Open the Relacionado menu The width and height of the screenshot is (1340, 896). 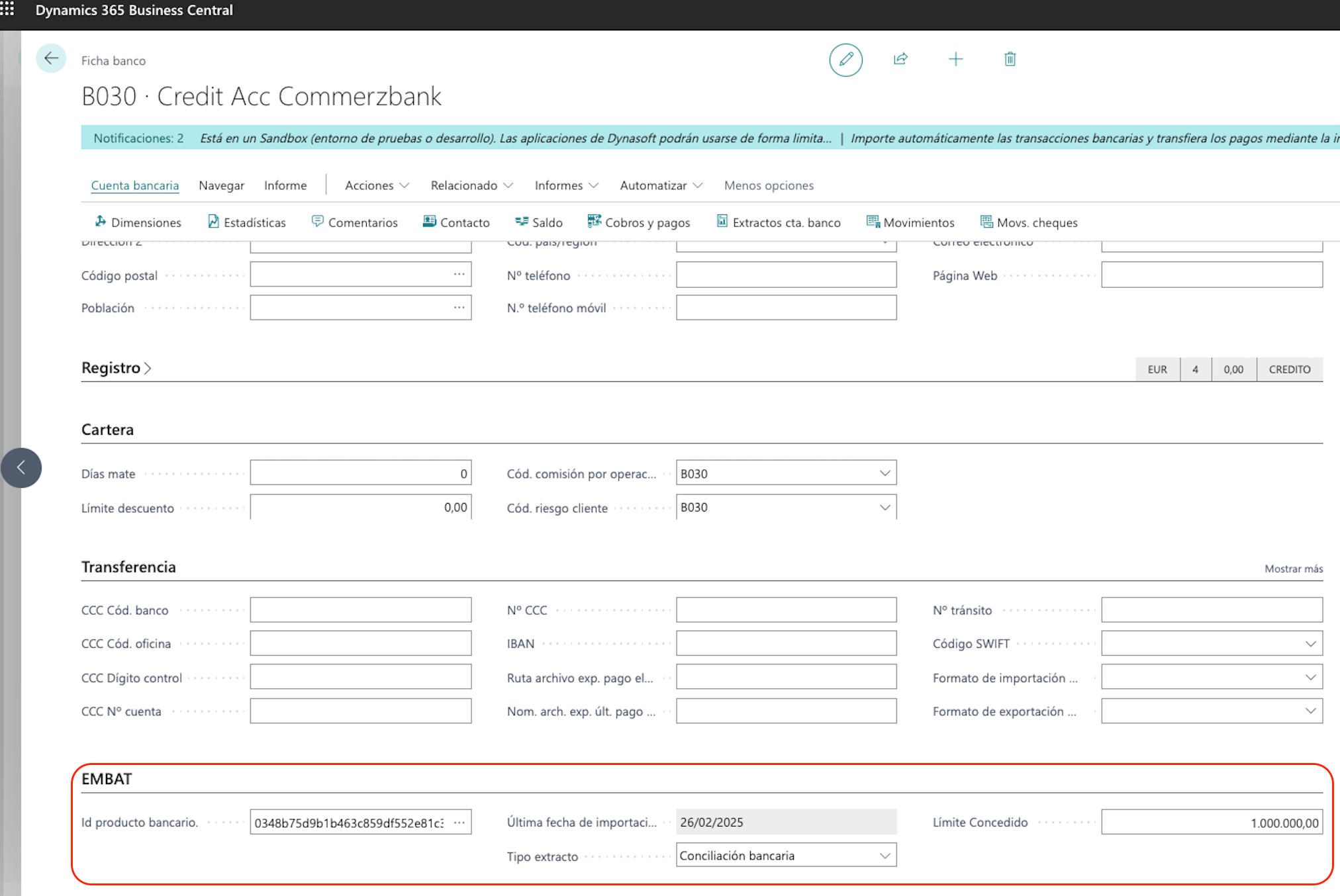pyautogui.click(x=472, y=185)
